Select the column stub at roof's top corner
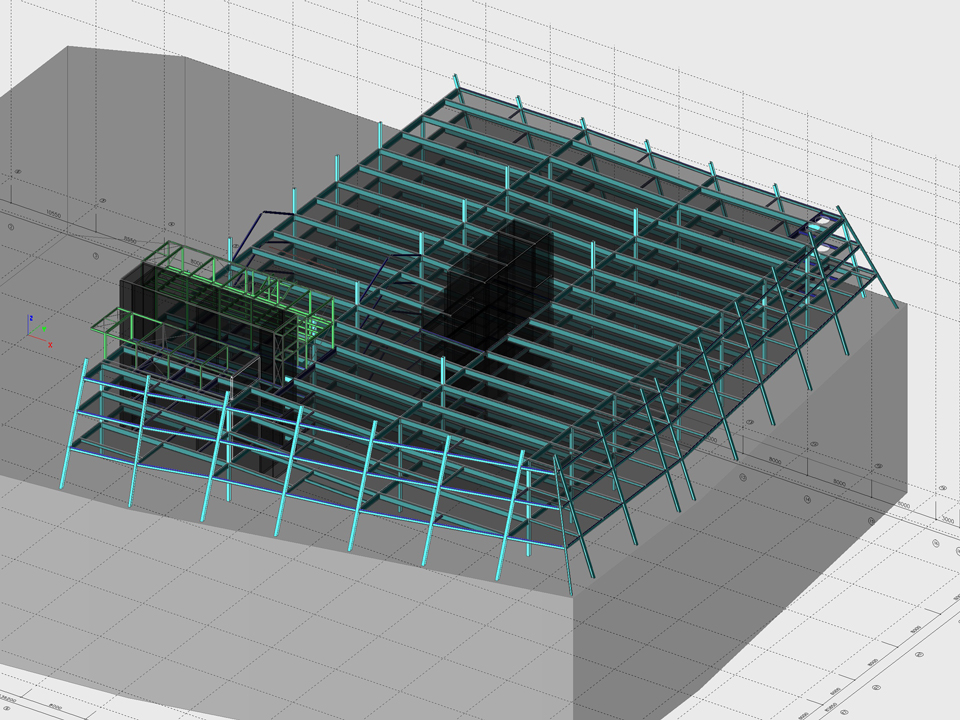The width and height of the screenshot is (960, 720). point(457,82)
